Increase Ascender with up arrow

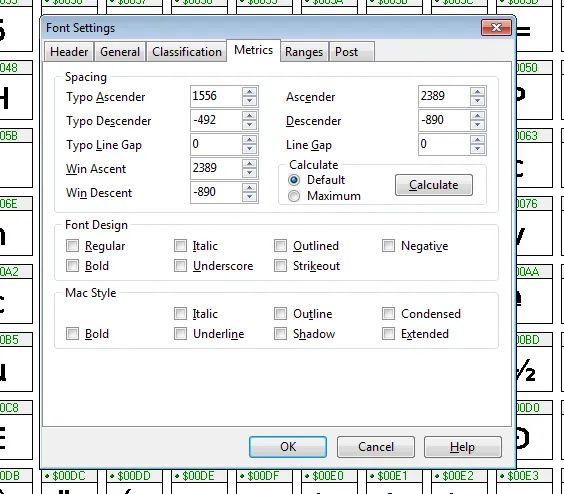(477, 92)
